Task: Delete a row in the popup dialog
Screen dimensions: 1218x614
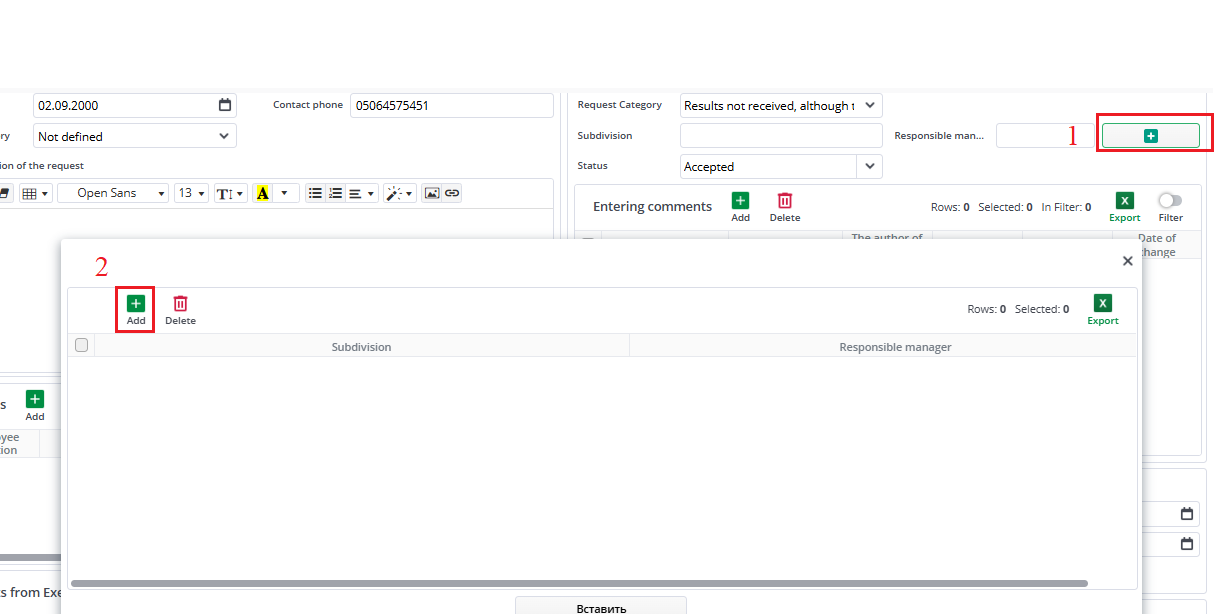Action: [x=180, y=310]
